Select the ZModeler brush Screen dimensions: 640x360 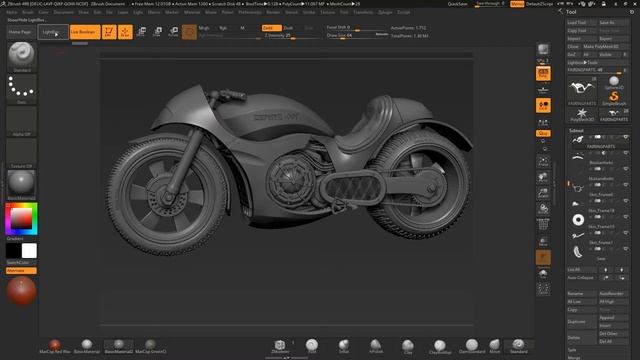[280, 347]
